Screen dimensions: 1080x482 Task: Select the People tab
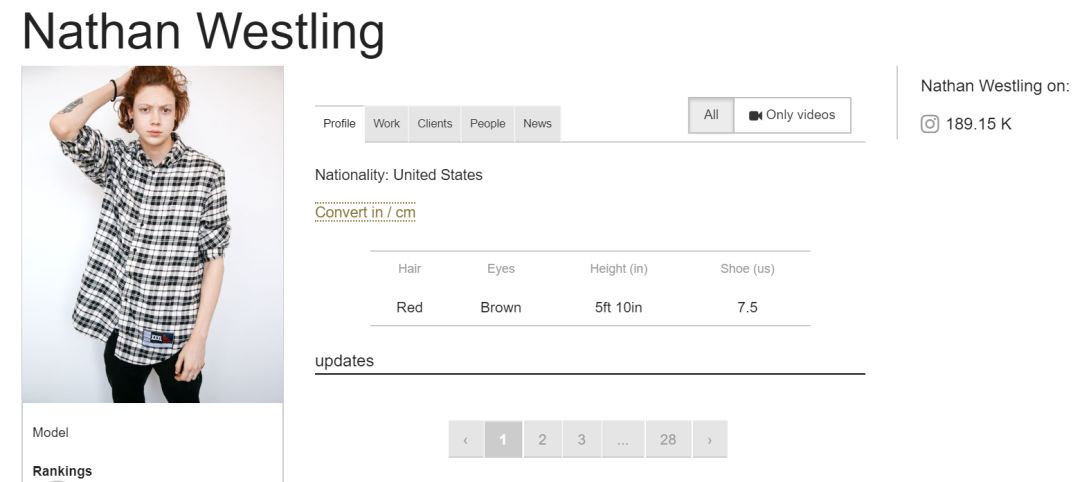pyautogui.click(x=487, y=123)
